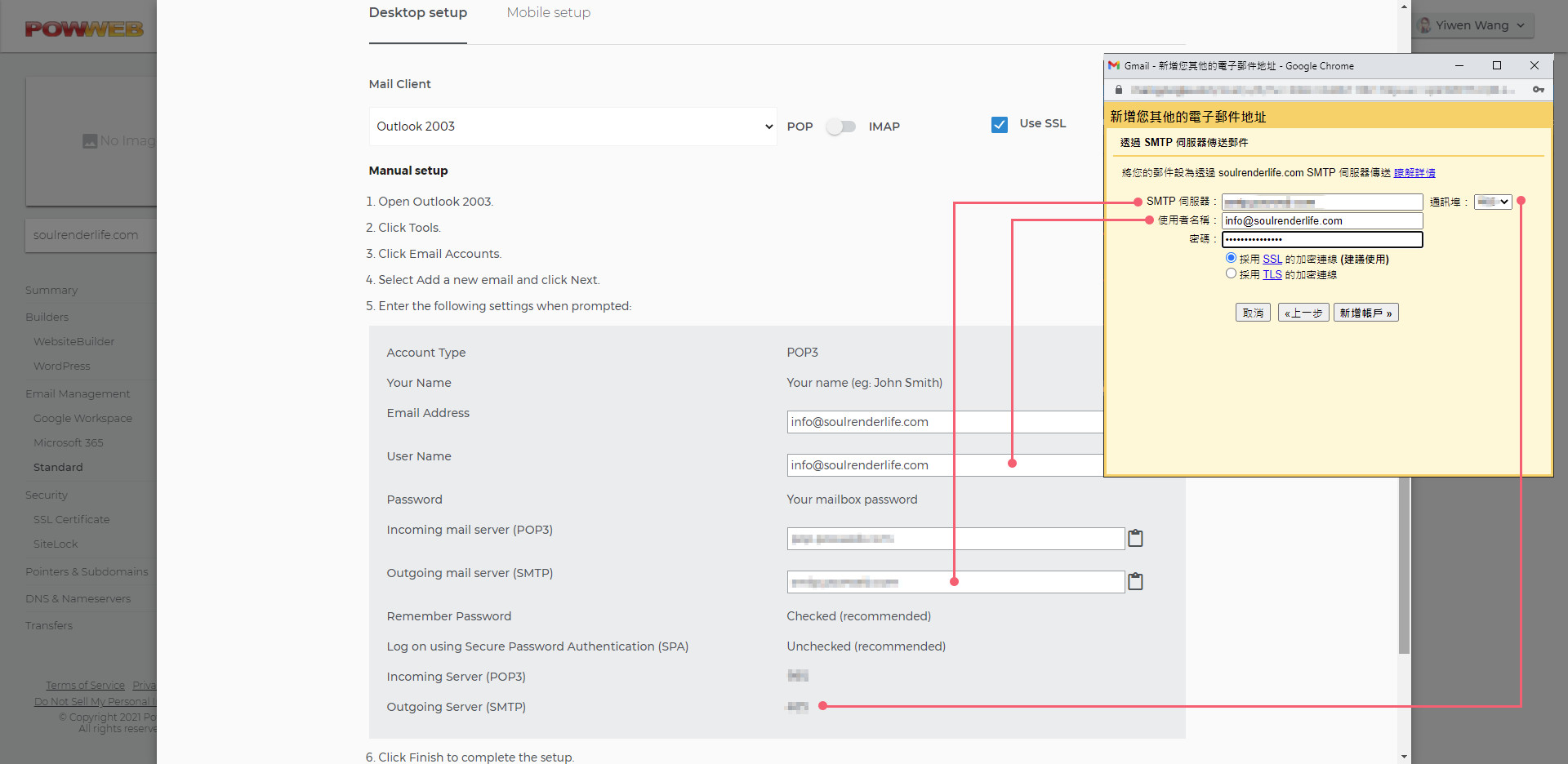Click the Outgoing mail server (SMTP) field

(955, 582)
